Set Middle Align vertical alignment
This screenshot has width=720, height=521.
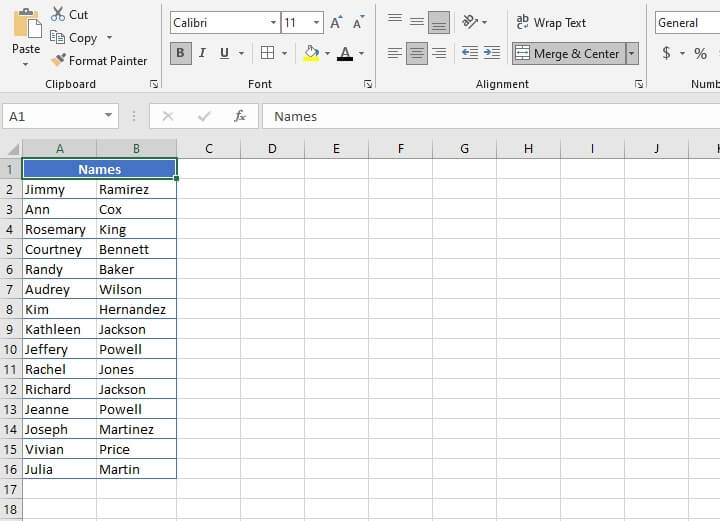[416, 22]
